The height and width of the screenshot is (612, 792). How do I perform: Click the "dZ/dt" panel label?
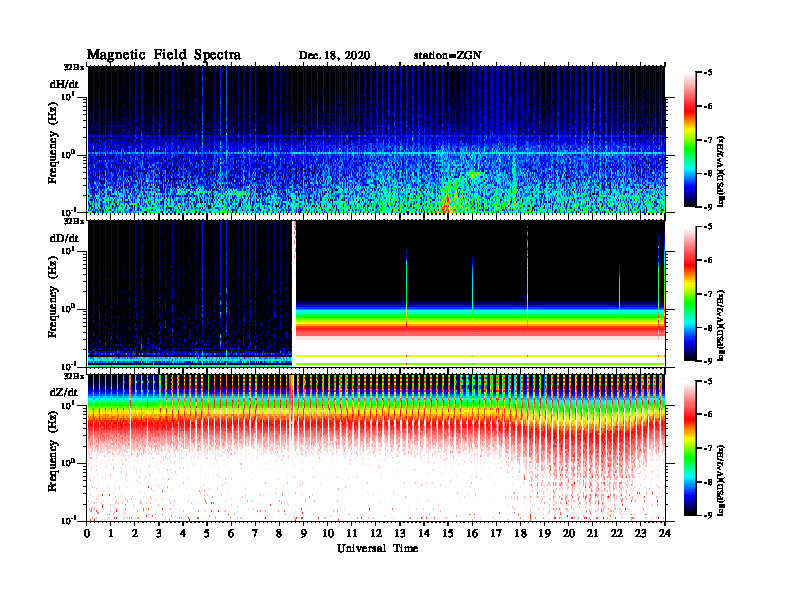(x=64, y=392)
